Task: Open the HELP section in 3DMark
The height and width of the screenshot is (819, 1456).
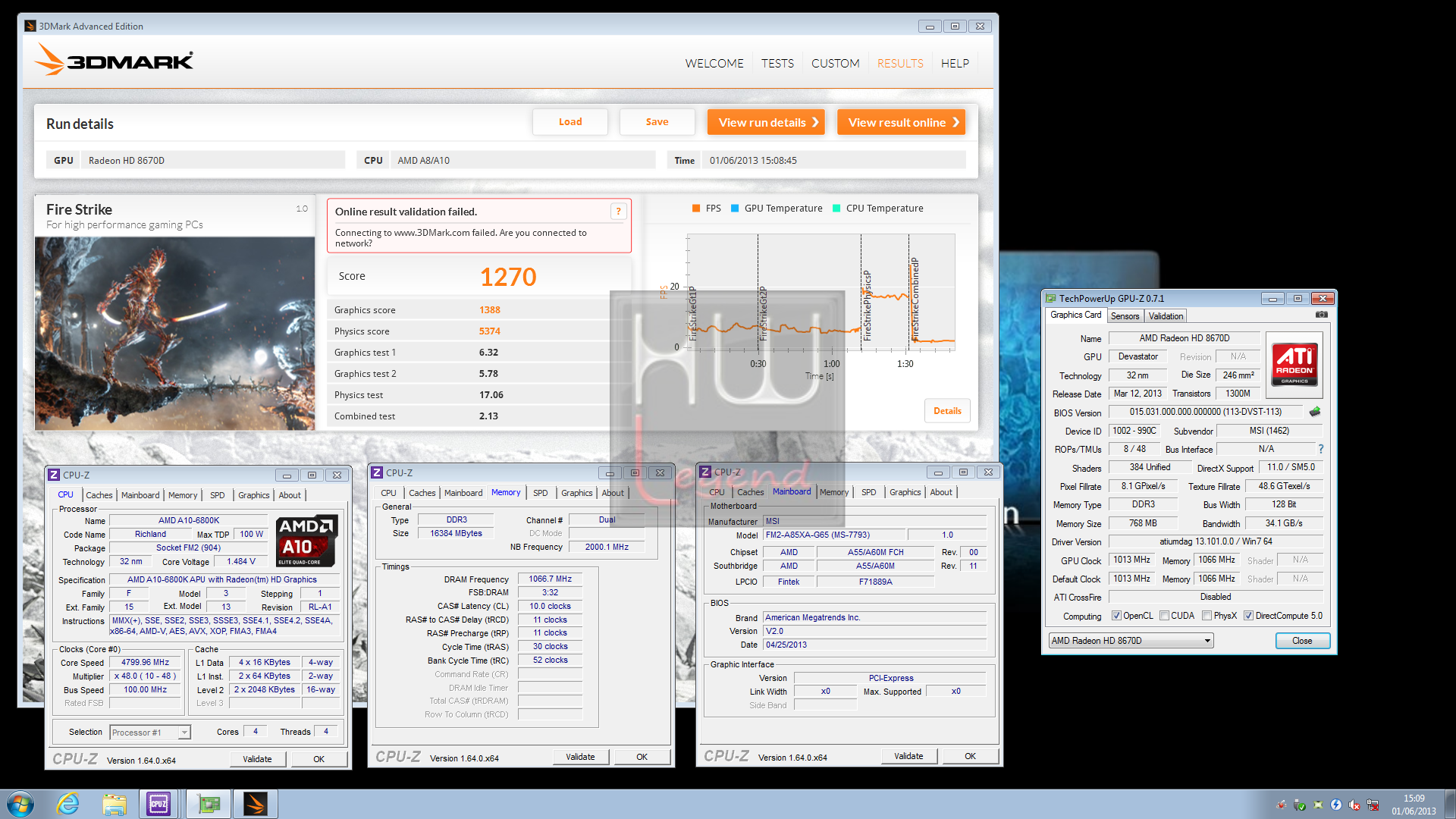Action: (955, 64)
